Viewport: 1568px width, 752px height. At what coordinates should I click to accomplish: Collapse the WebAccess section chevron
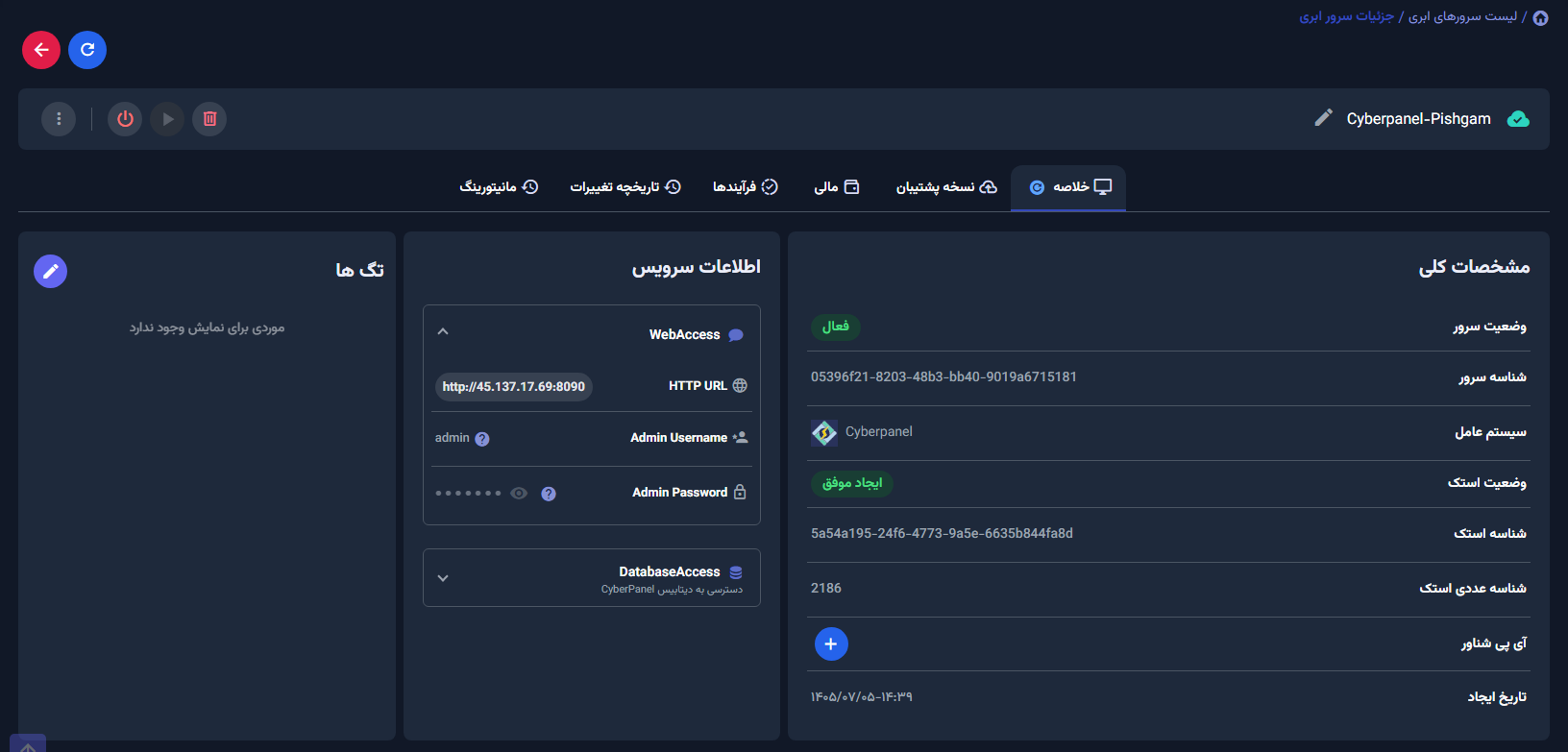[x=443, y=331]
